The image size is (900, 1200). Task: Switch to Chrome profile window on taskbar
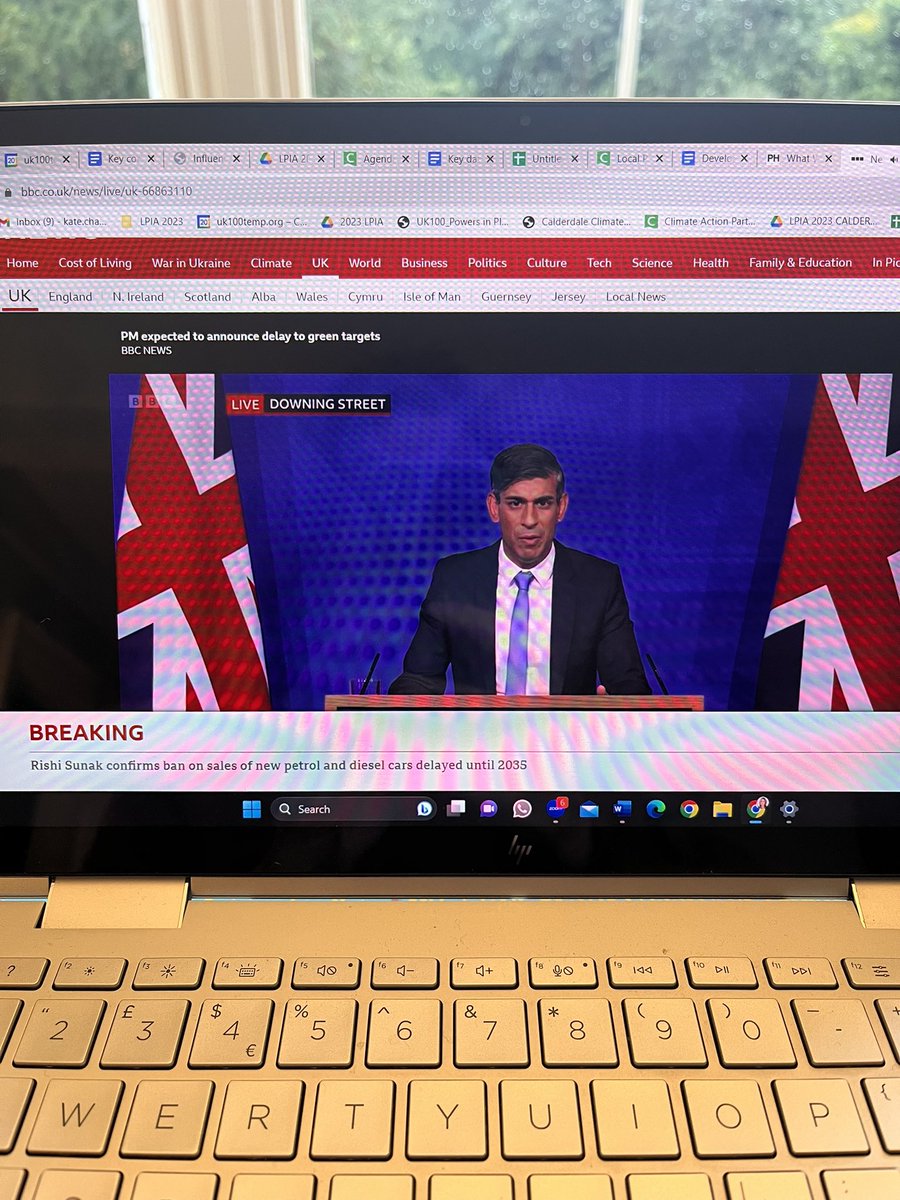(x=756, y=808)
